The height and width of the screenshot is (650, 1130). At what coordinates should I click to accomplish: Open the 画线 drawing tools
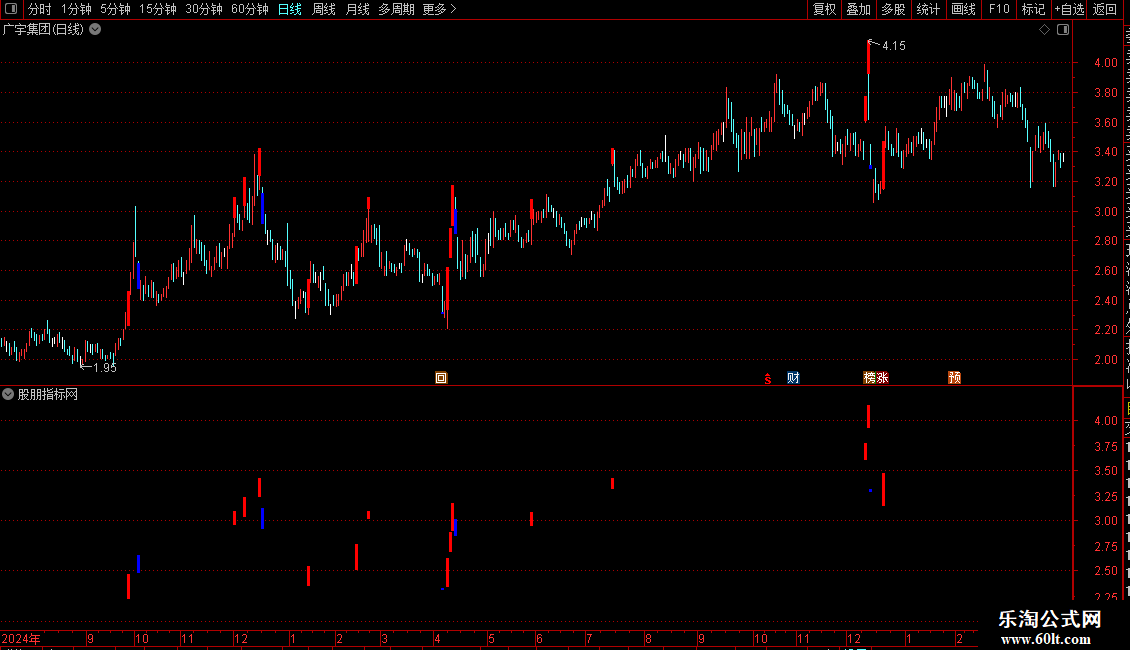[964, 9]
